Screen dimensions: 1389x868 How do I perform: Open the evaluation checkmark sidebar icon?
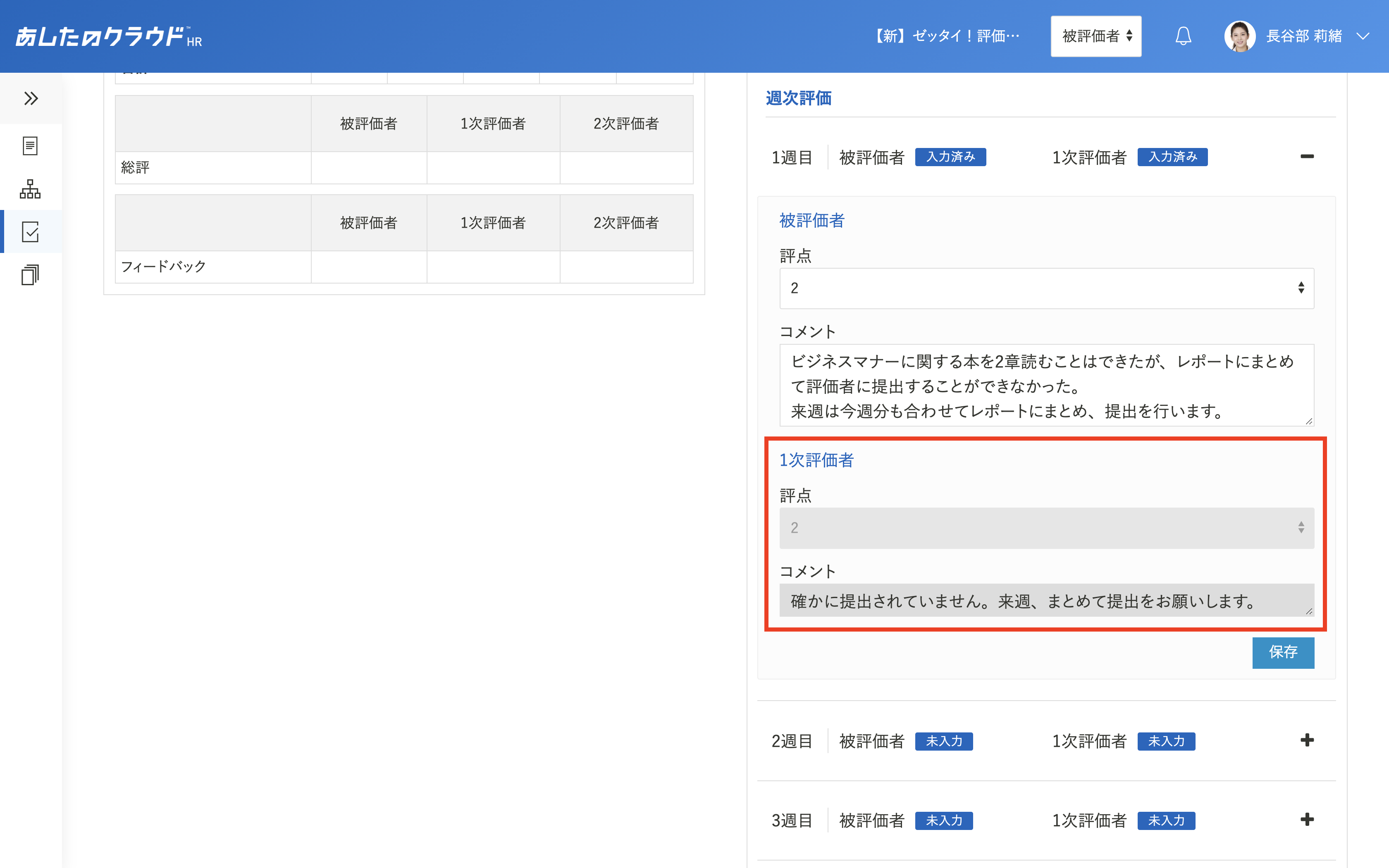[31, 232]
